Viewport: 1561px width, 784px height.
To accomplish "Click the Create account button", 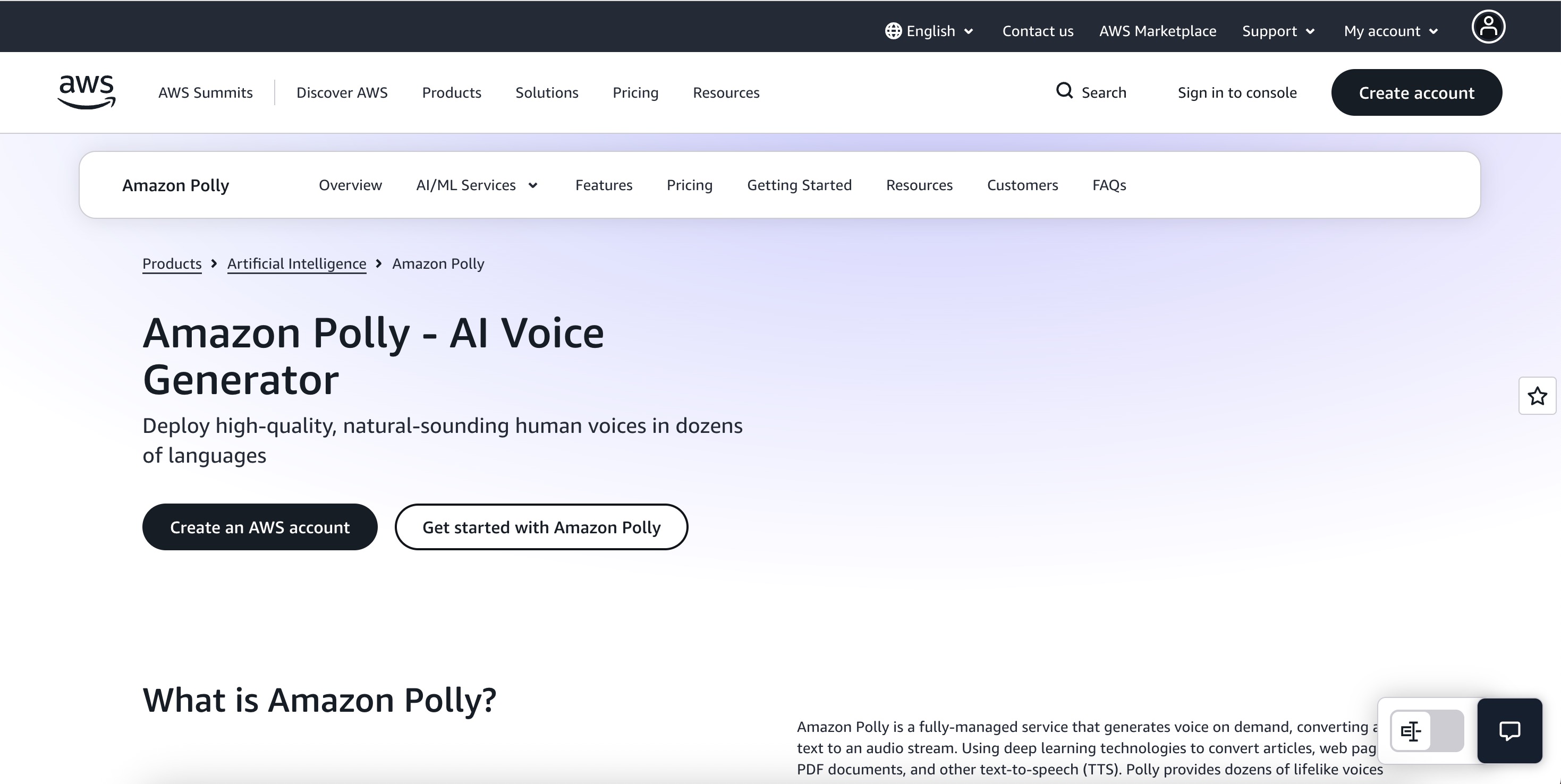I will pos(1416,92).
